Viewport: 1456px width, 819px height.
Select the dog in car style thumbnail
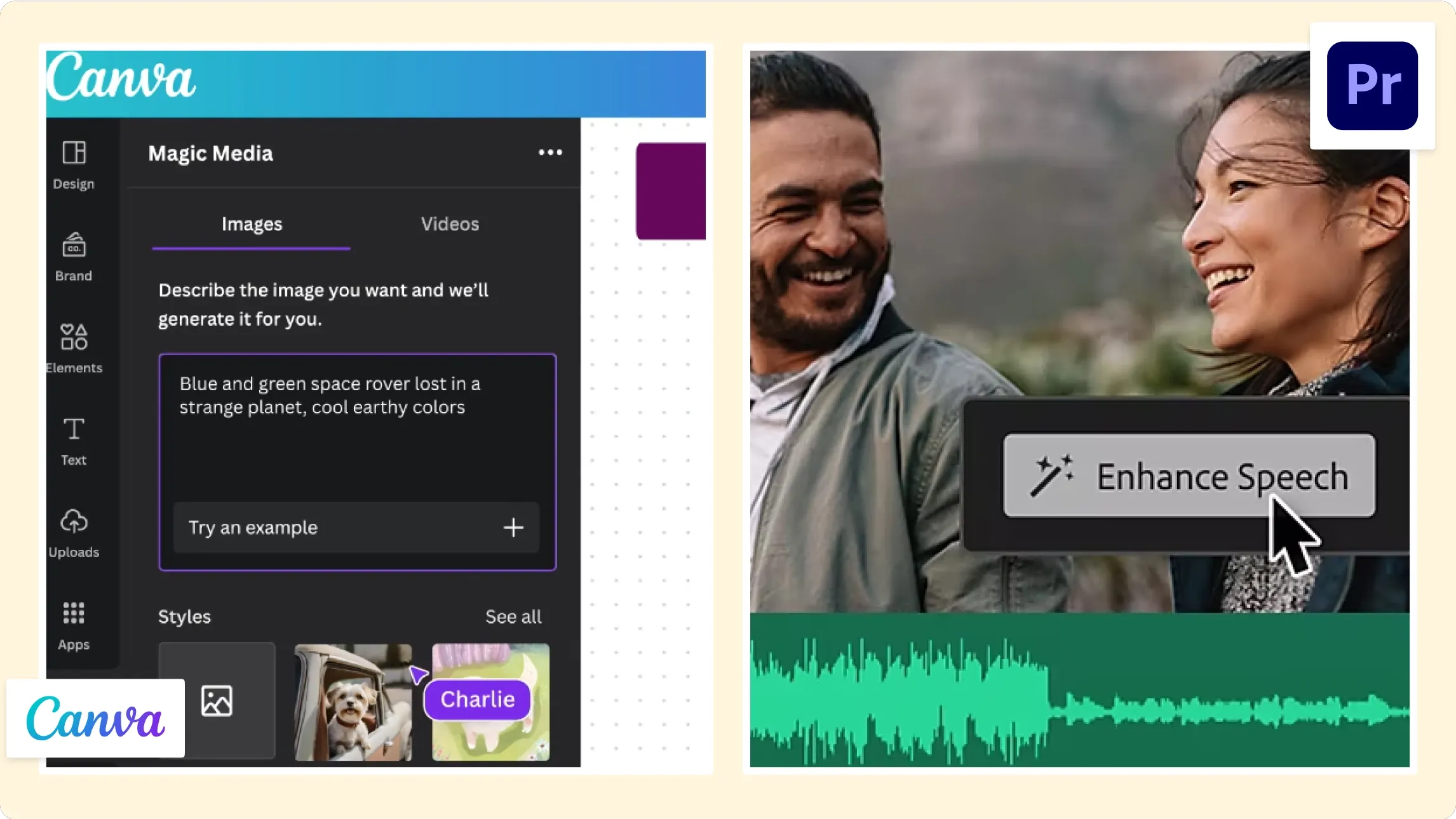click(353, 702)
